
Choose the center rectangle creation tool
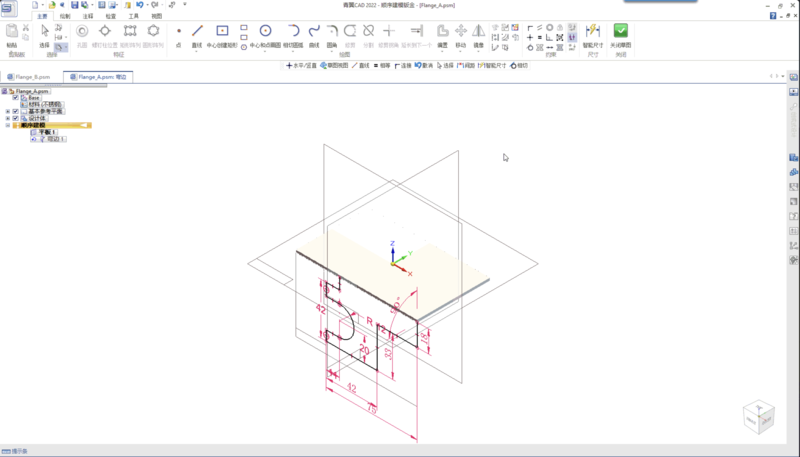click(222, 32)
